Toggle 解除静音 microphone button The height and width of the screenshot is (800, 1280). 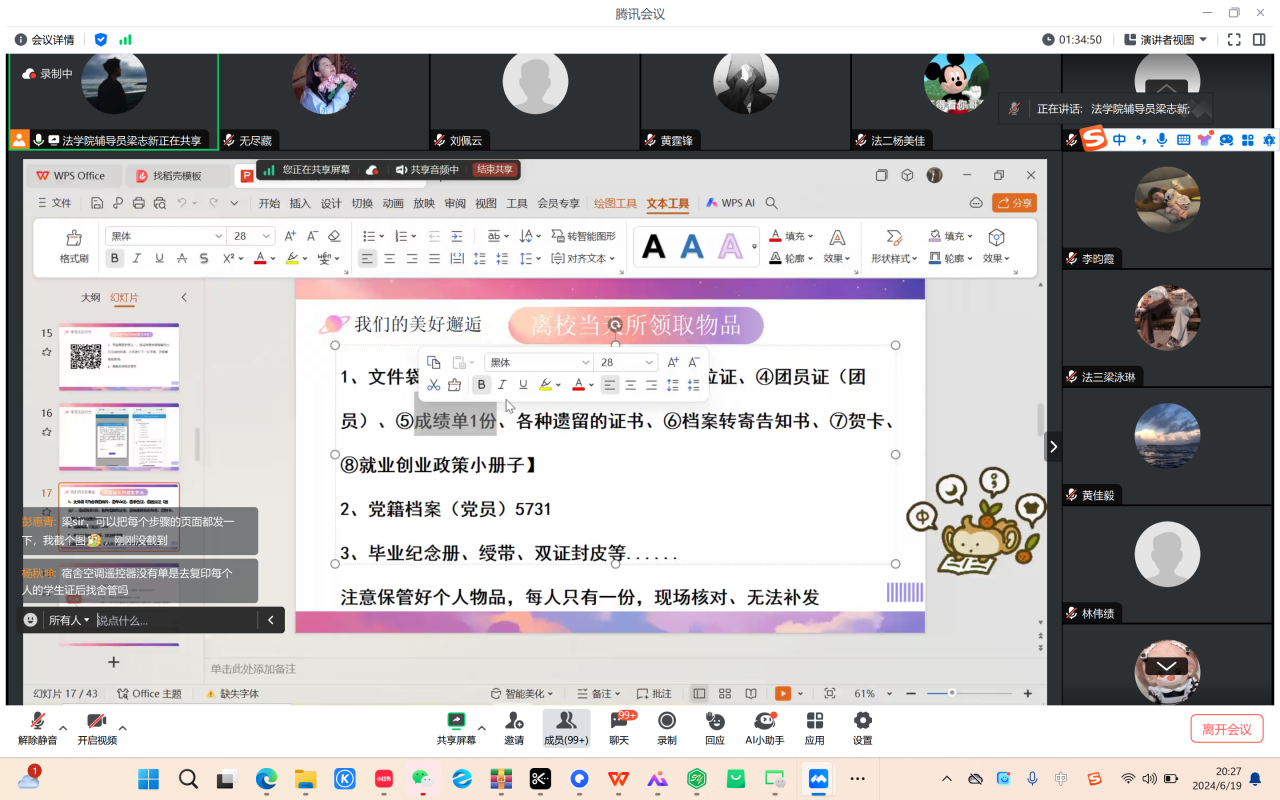[37, 721]
